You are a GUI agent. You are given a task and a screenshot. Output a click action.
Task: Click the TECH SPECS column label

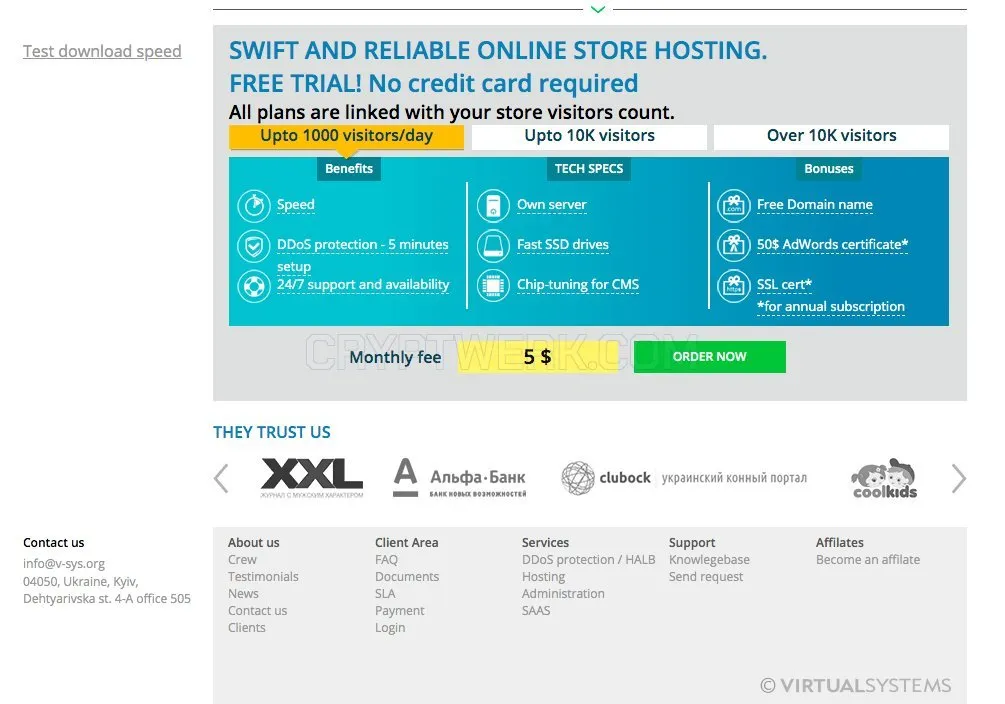tap(588, 169)
